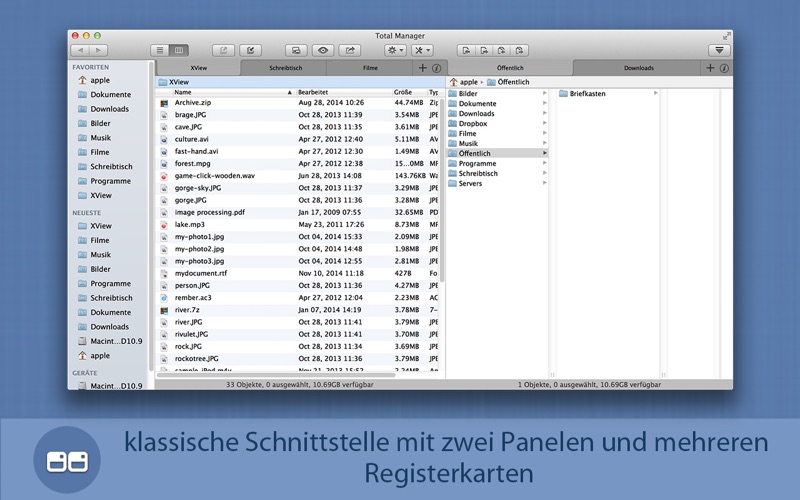This screenshot has height=500, width=800.
Task: Click the XView path bar in left panel
Action: click(300, 82)
